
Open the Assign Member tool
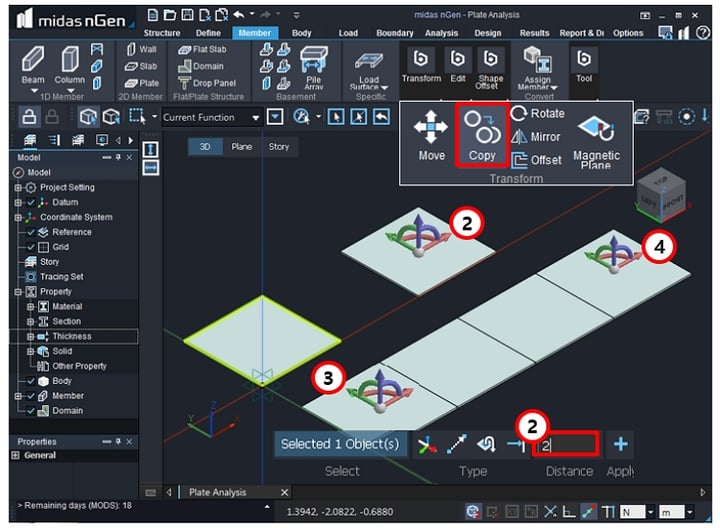(x=537, y=68)
